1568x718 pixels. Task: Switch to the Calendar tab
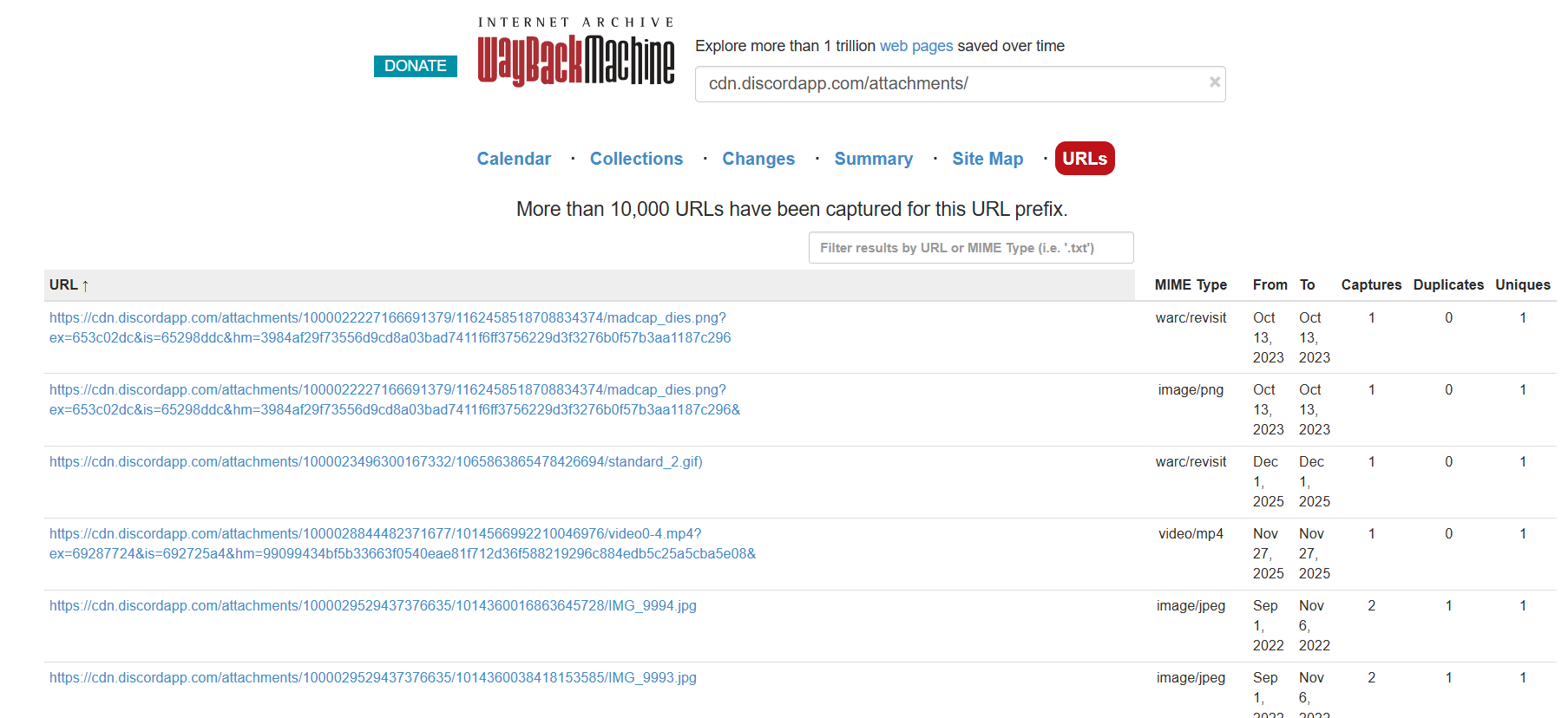[514, 159]
